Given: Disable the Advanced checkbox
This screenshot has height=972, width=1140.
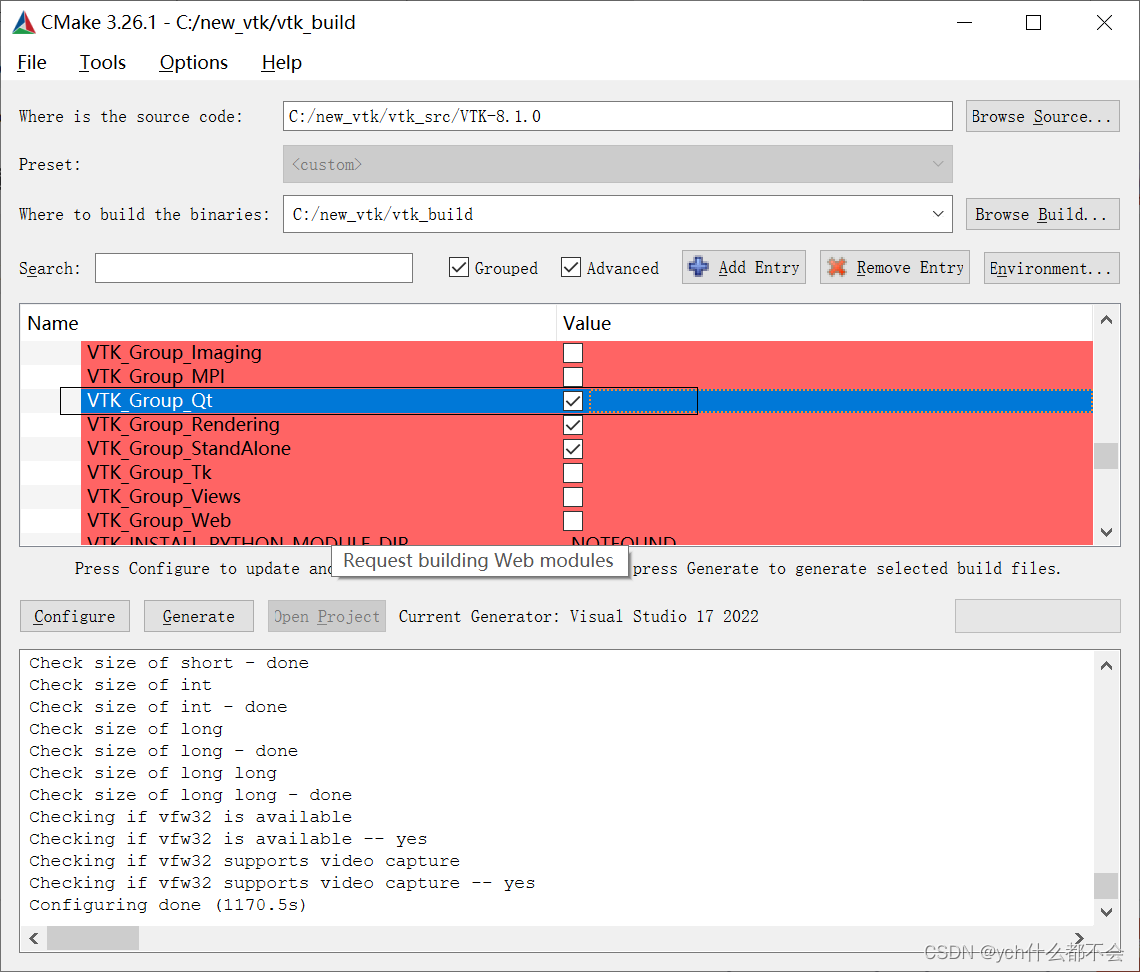Looking at the screenshot, I should [x=571, y=267].
